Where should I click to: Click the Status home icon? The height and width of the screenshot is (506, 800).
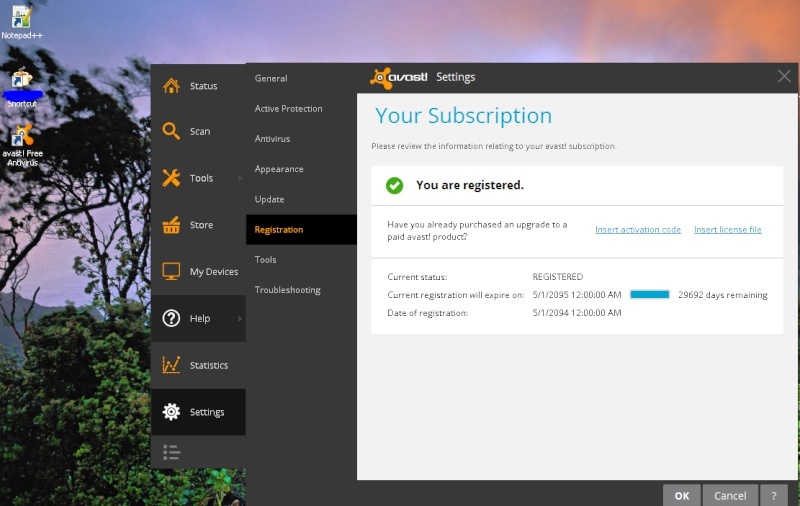(x=171, y=86)
